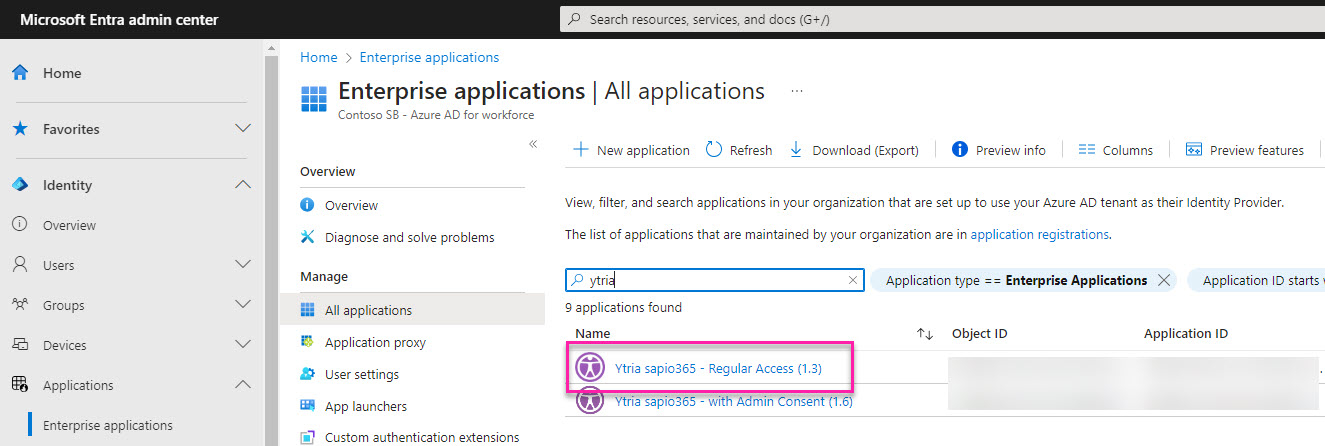
Task: Follow the application registrations link
Action: [x=1039, y=234]
